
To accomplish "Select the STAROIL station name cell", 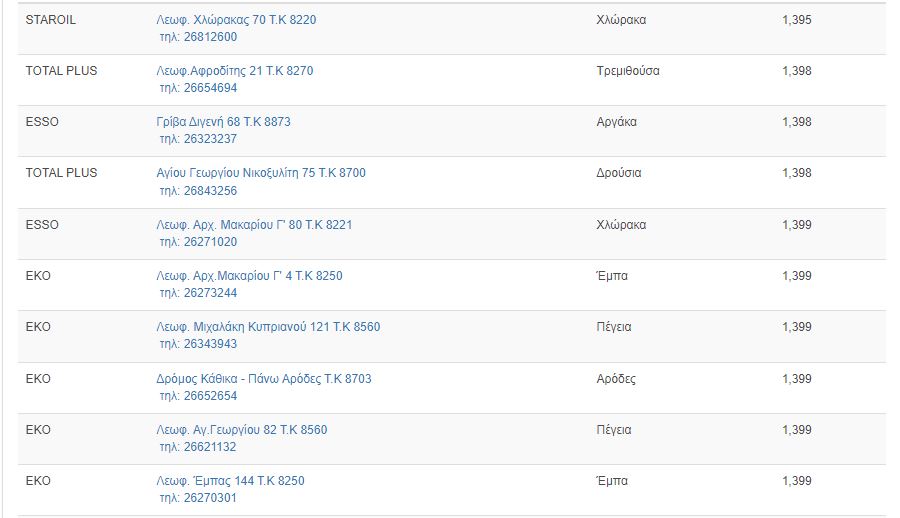I will 51,20.
